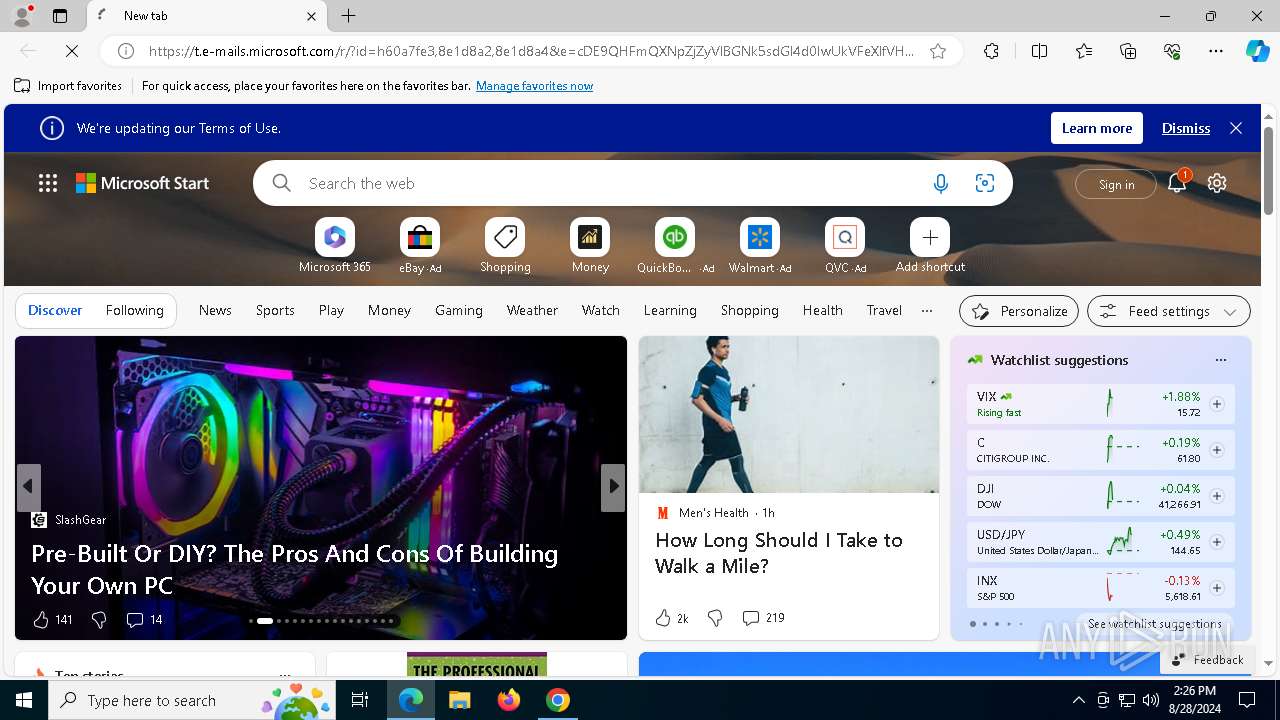
Task: Open File Explorer from taskbar
Action: tap(460, 700)
